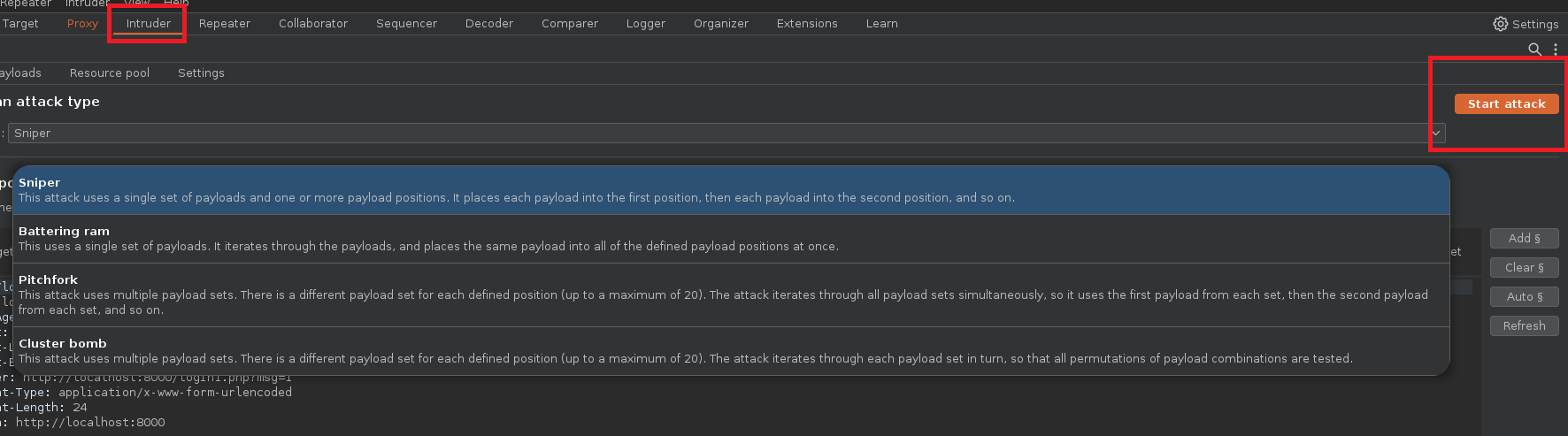1568x436 pixels.
Task: Switch to the Repeater tab
Action: [x=225, y=24]
